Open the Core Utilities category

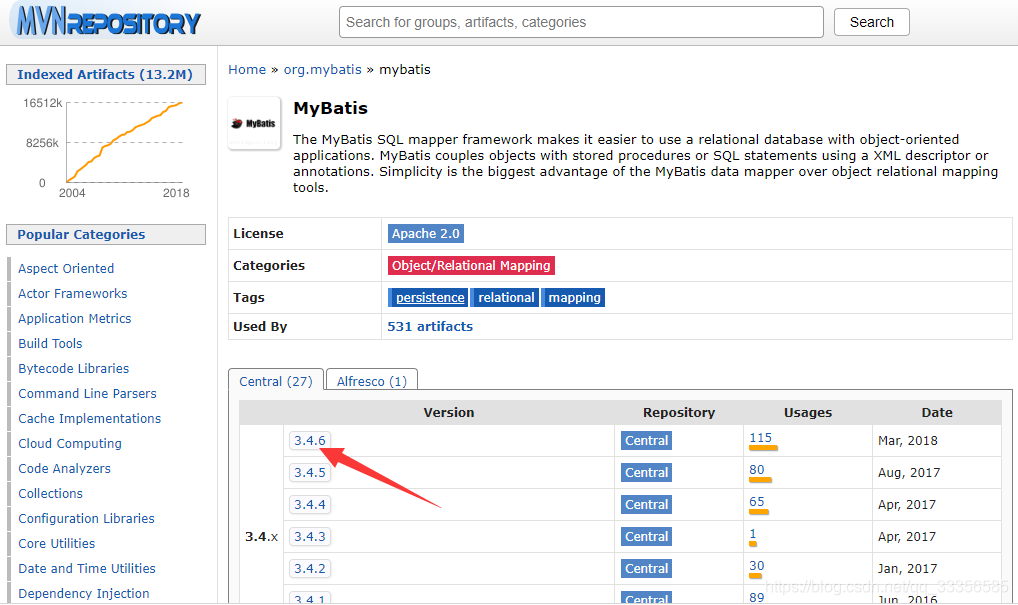tap(56, 543)
